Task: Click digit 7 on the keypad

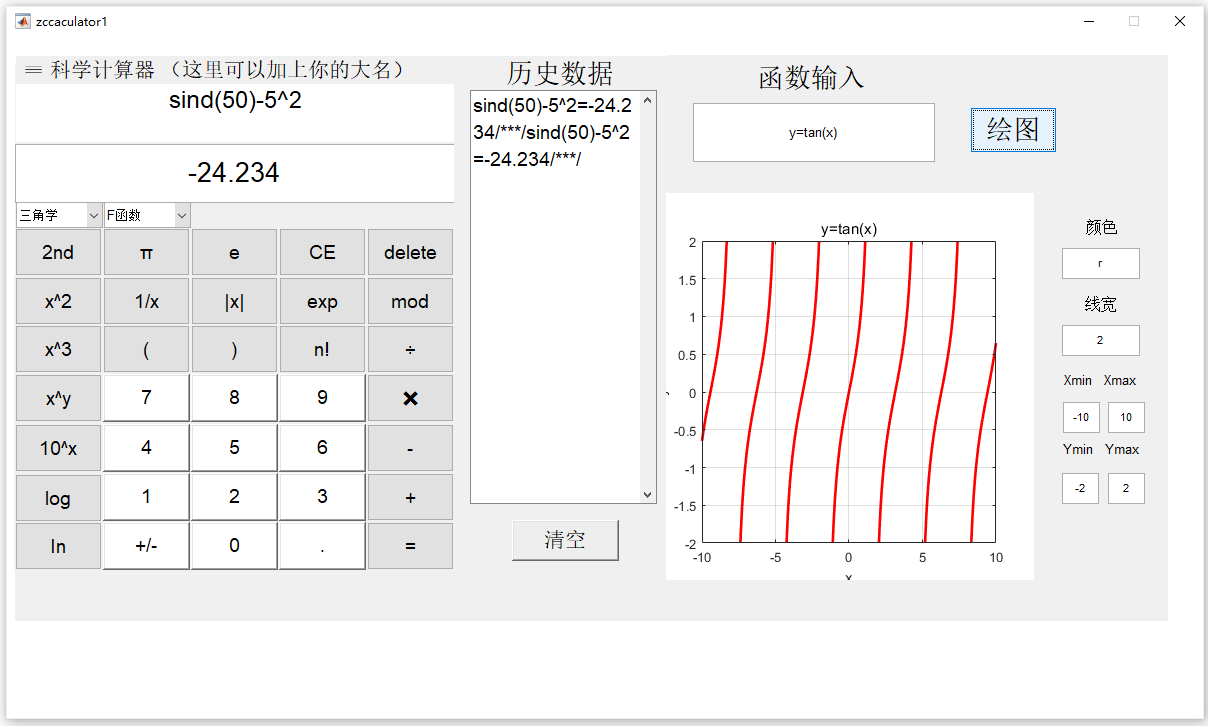Action: pyautogui.click(x=146, y=398)
